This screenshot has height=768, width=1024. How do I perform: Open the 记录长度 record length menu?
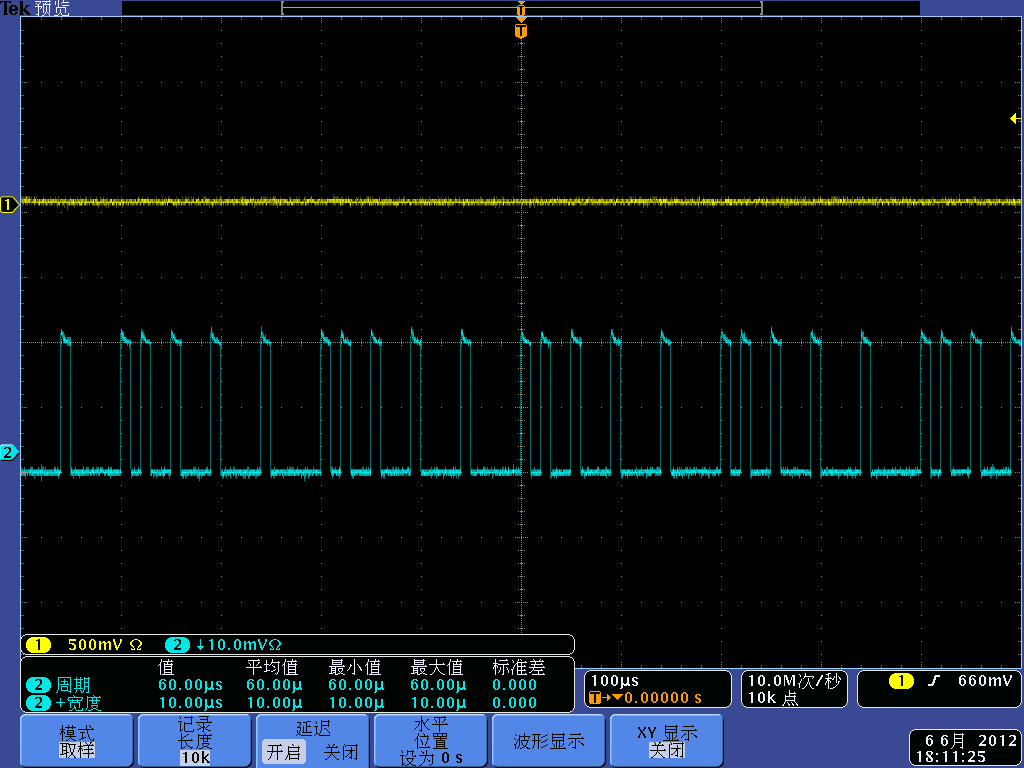(195, 741)
